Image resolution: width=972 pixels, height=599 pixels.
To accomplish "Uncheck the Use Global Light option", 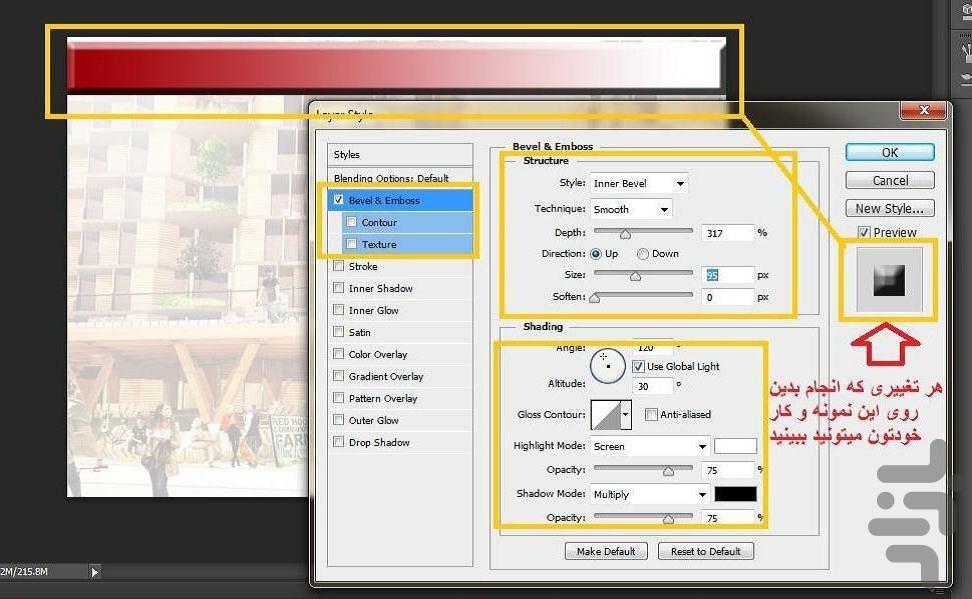I will point(638,367).
